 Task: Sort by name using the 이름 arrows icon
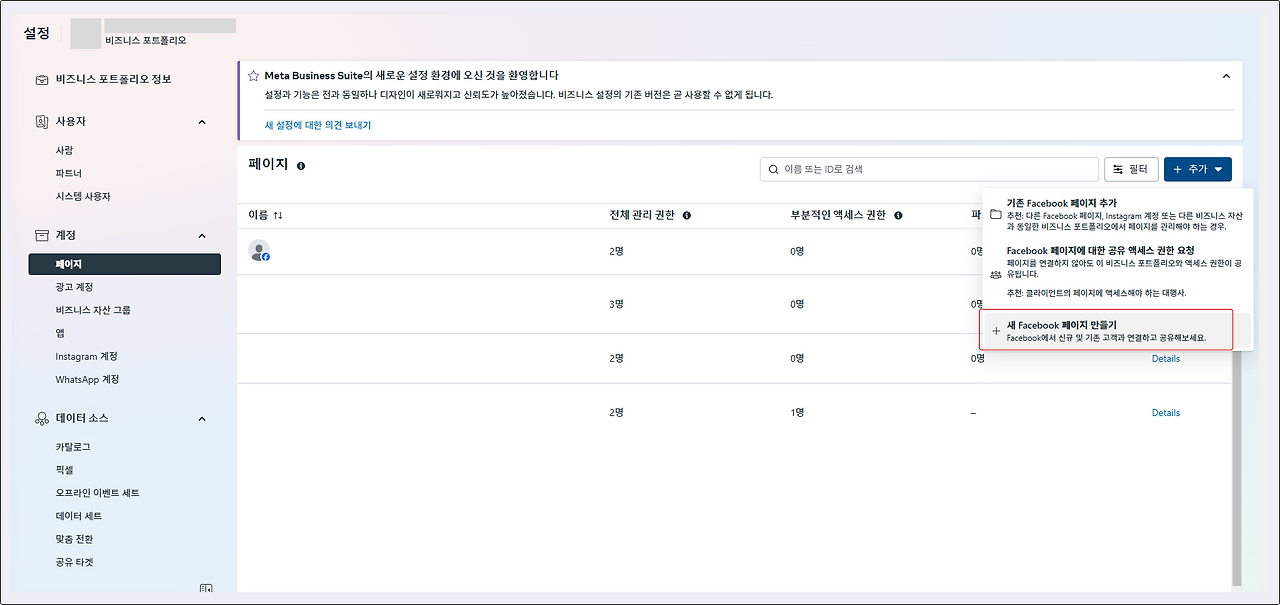click(278, 215)
